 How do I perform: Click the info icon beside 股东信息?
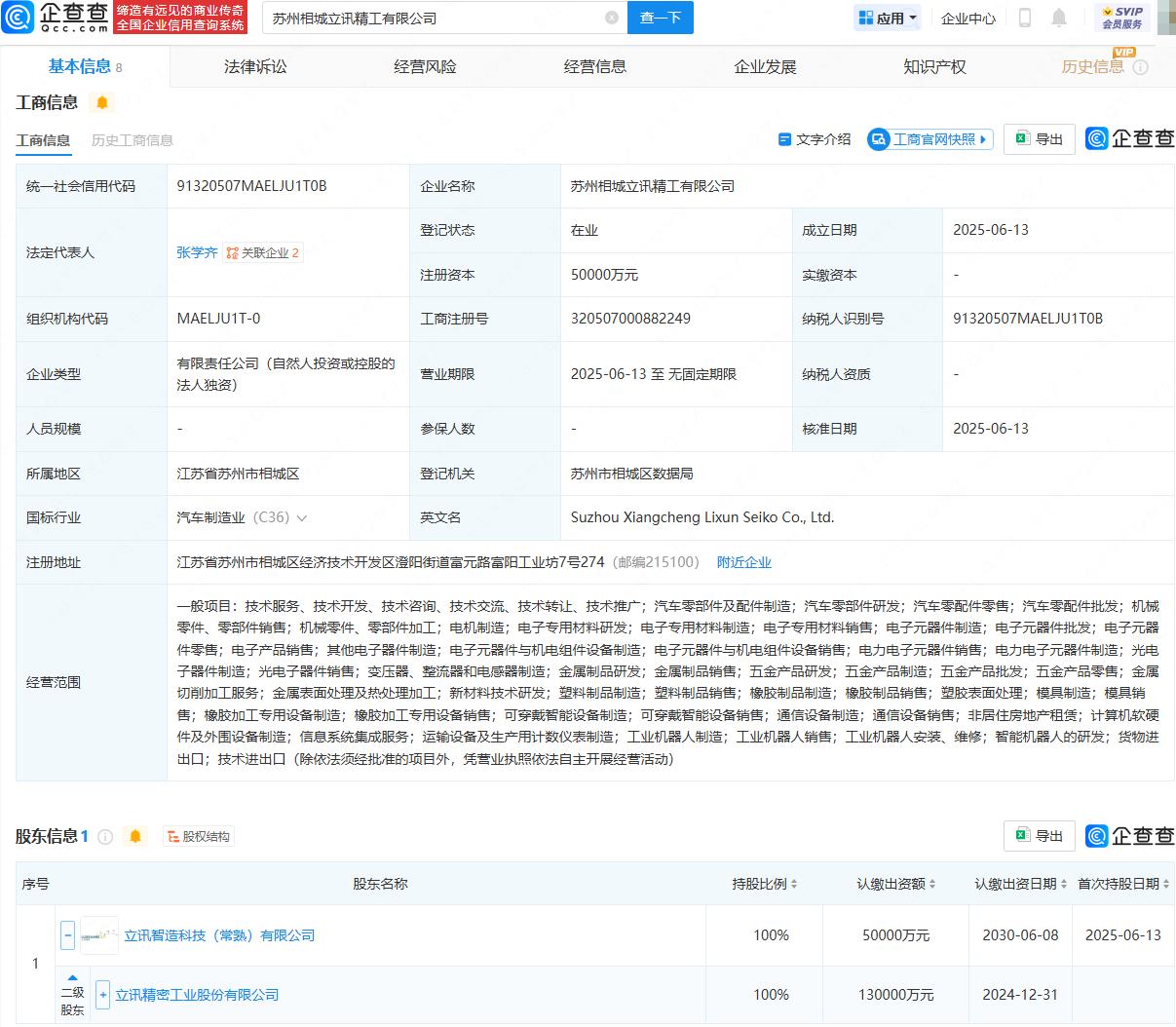[105, 836]
